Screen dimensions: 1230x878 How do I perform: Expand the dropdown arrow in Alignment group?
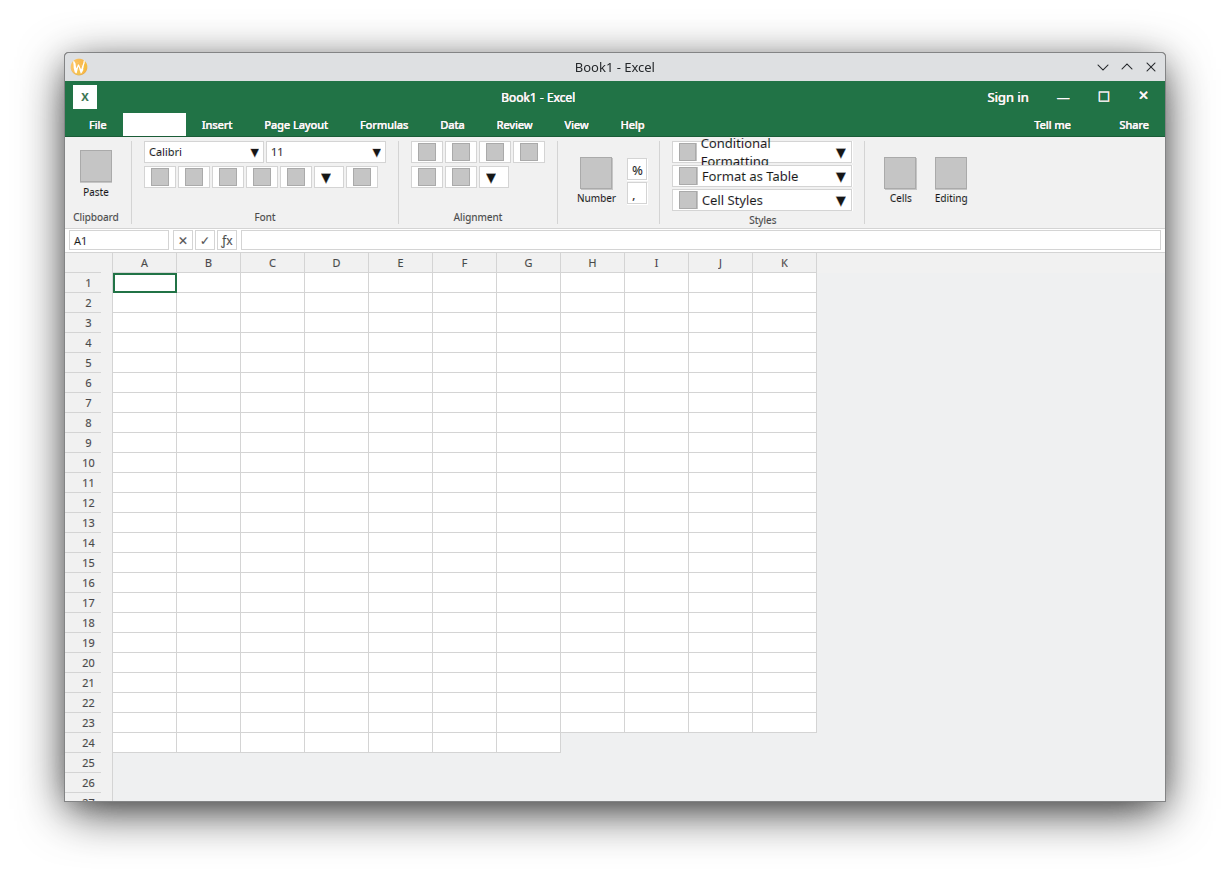(491, 178)
